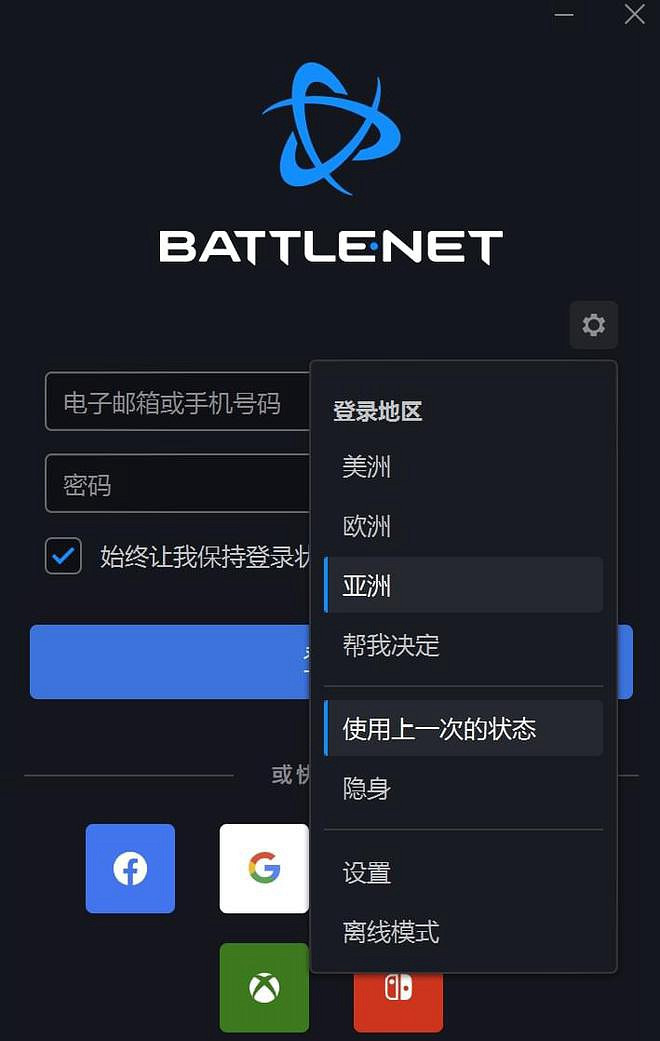Viewport: 660px width, 1041px height.
Task: Sign in with Google
Action: pyautogui.click(x=264, y=869)
